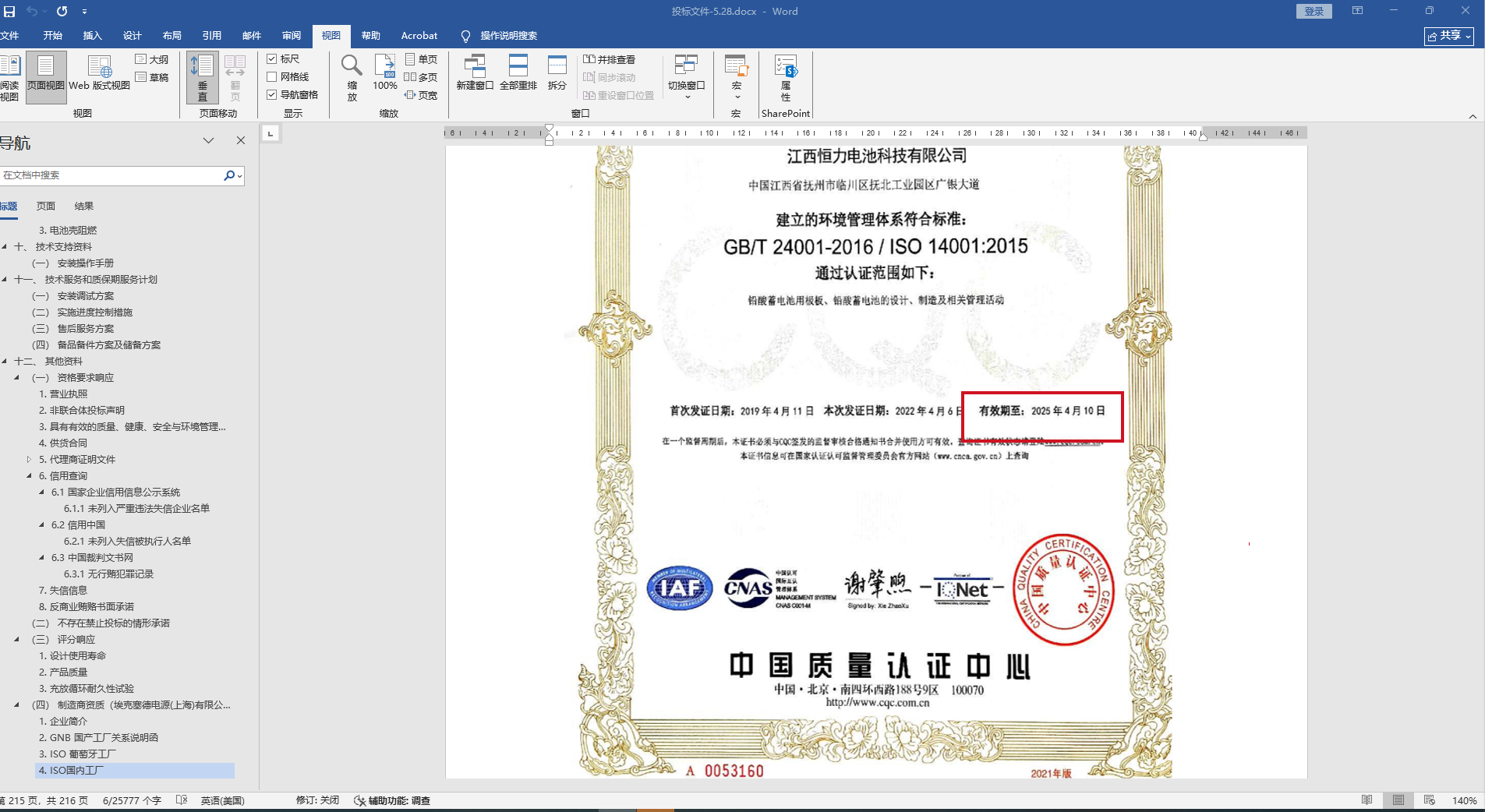
Task: Open the 审阅 (Review) ribbon tab
Action: [x=292, y=36]
